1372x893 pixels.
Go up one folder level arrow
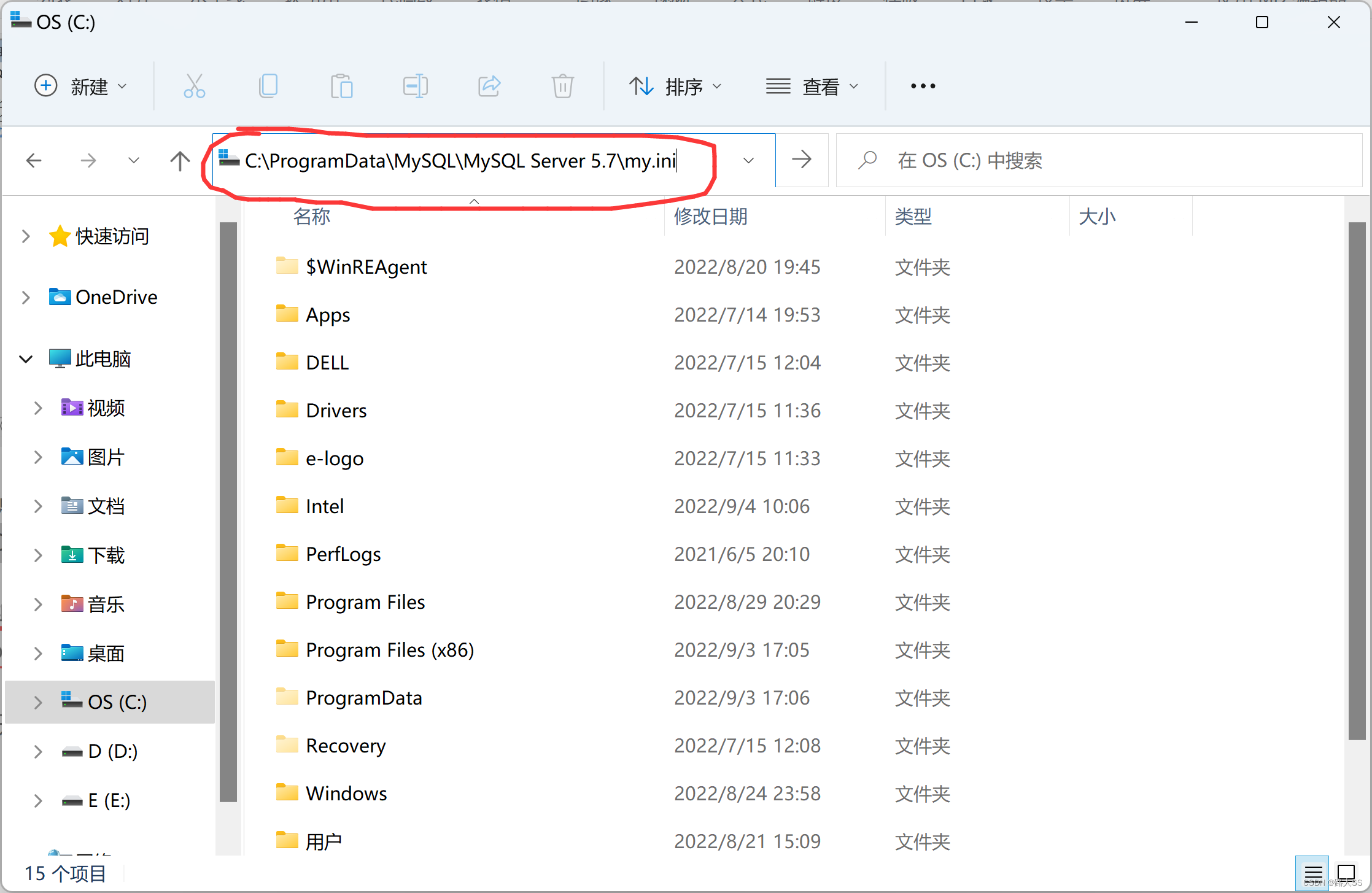180,161
